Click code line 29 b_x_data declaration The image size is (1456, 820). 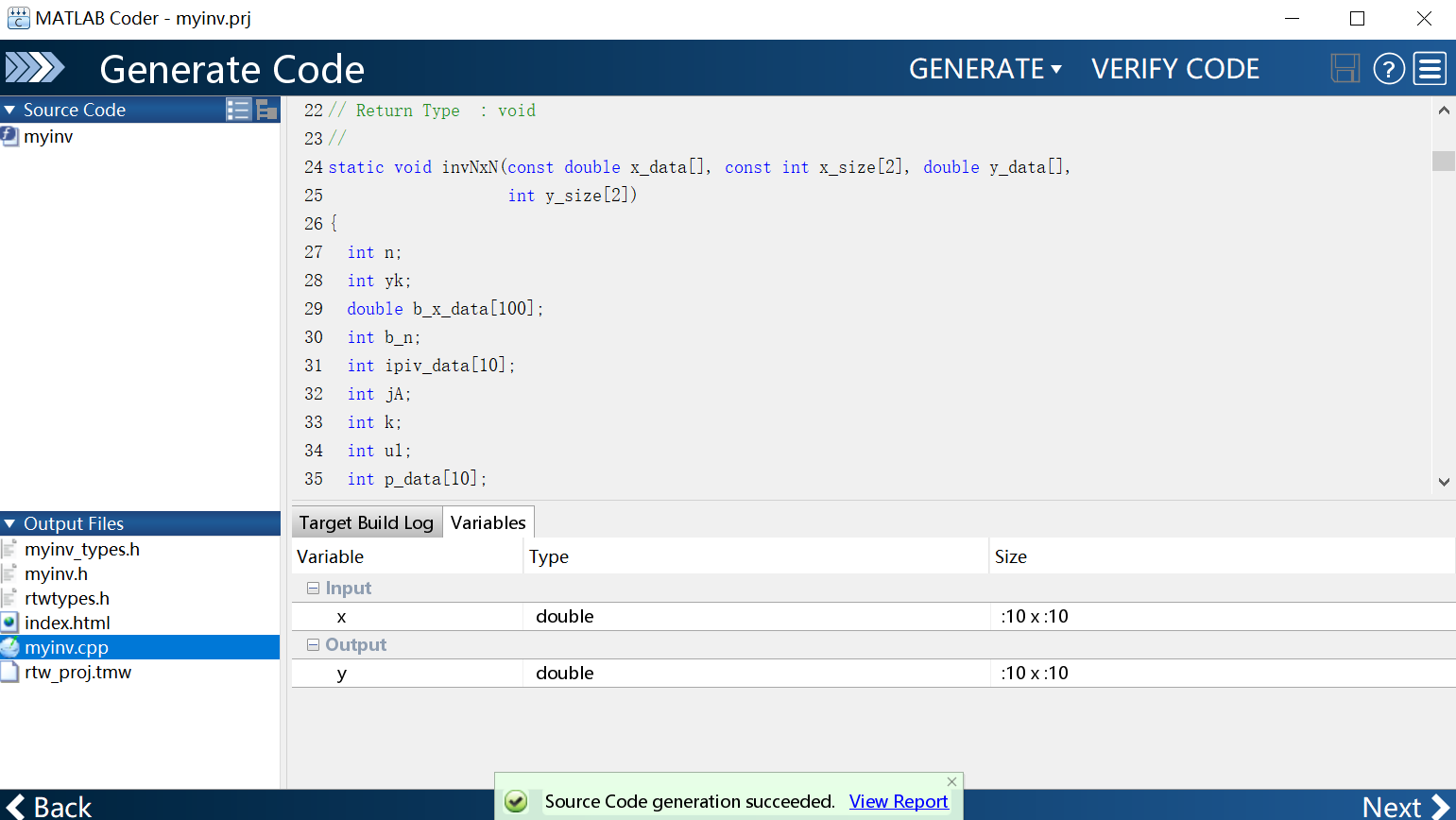coord(445,309)
